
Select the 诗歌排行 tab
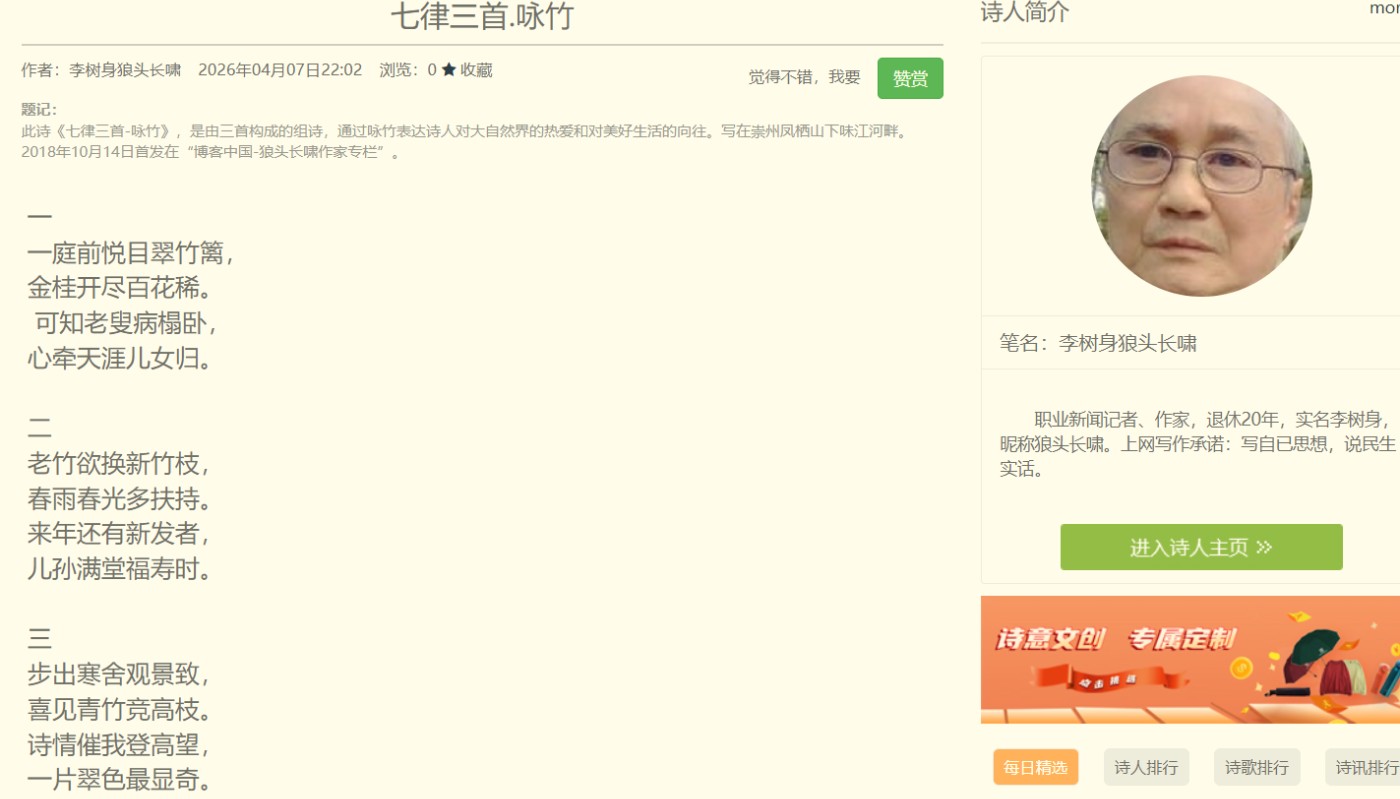(1256, 767)
